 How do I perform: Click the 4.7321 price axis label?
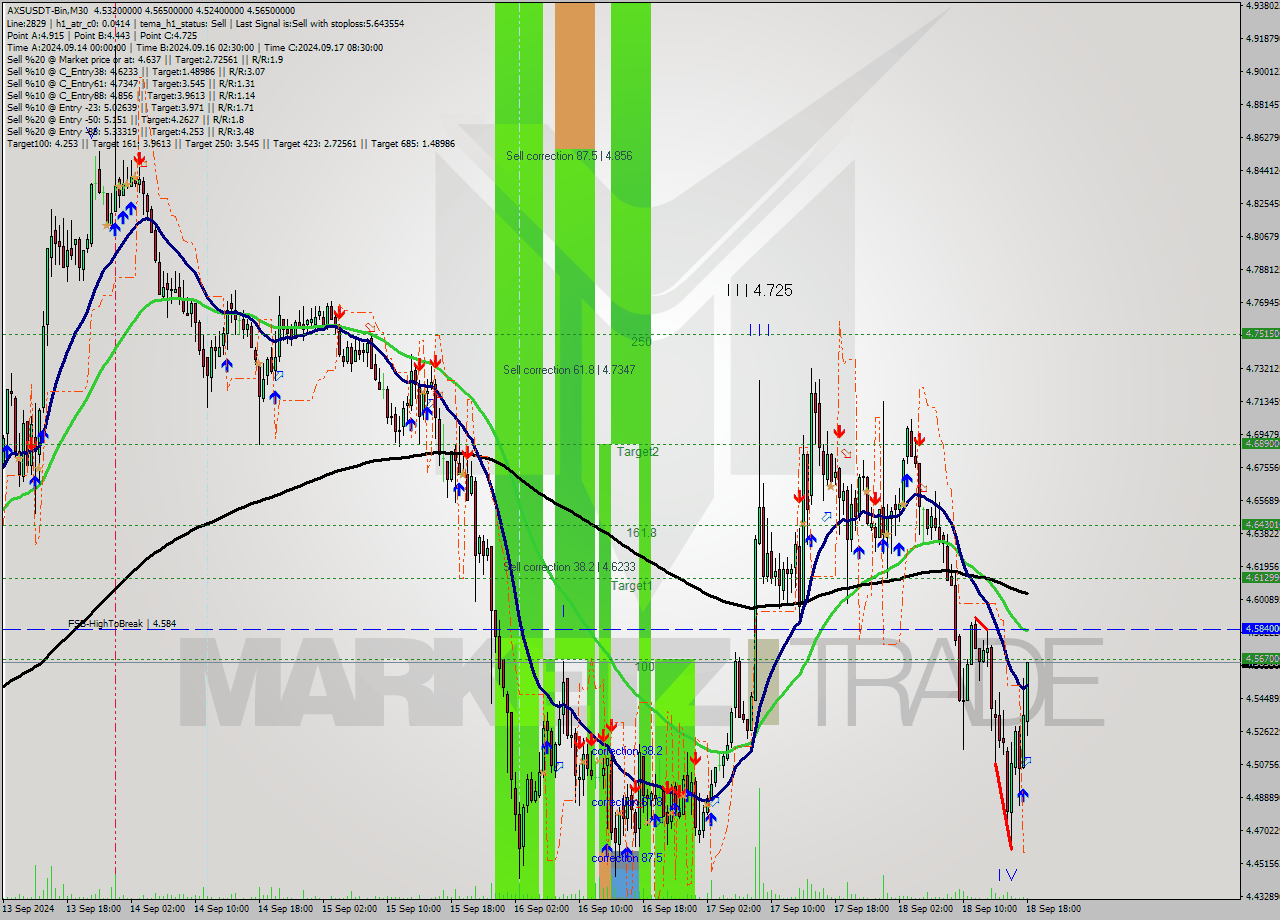click(x=1263, y=368)
